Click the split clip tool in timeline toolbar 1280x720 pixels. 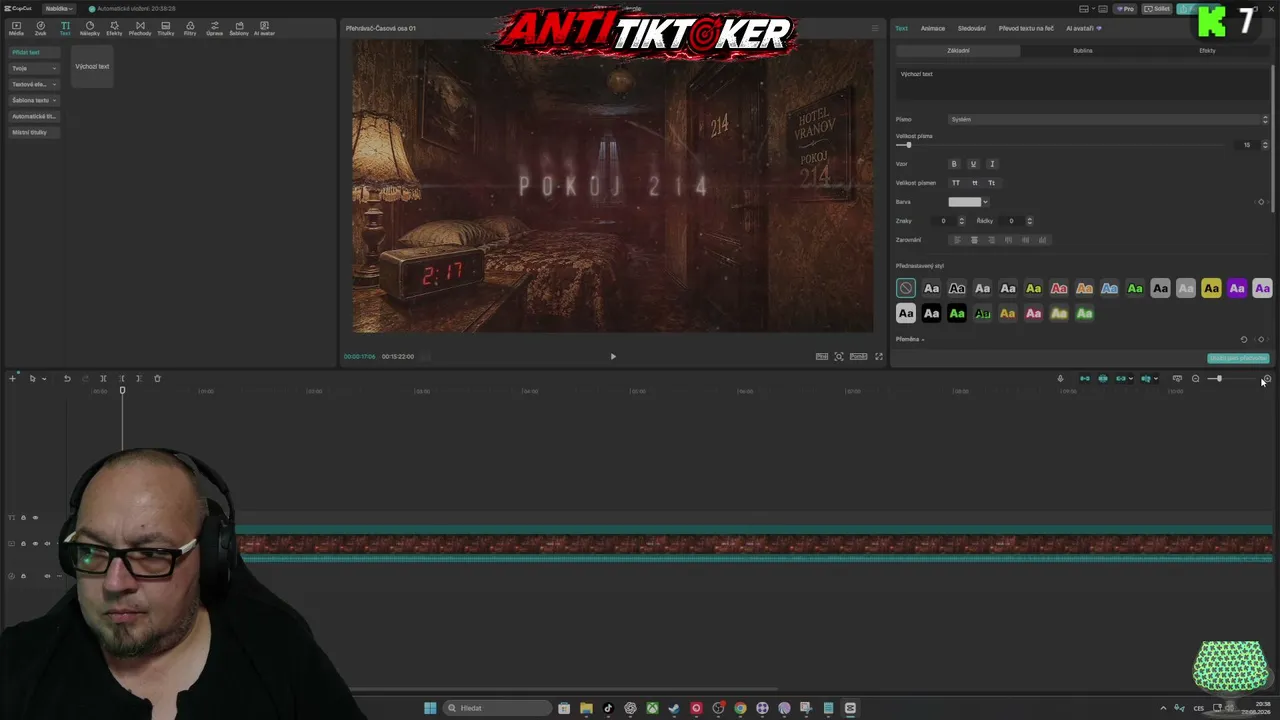103,379
